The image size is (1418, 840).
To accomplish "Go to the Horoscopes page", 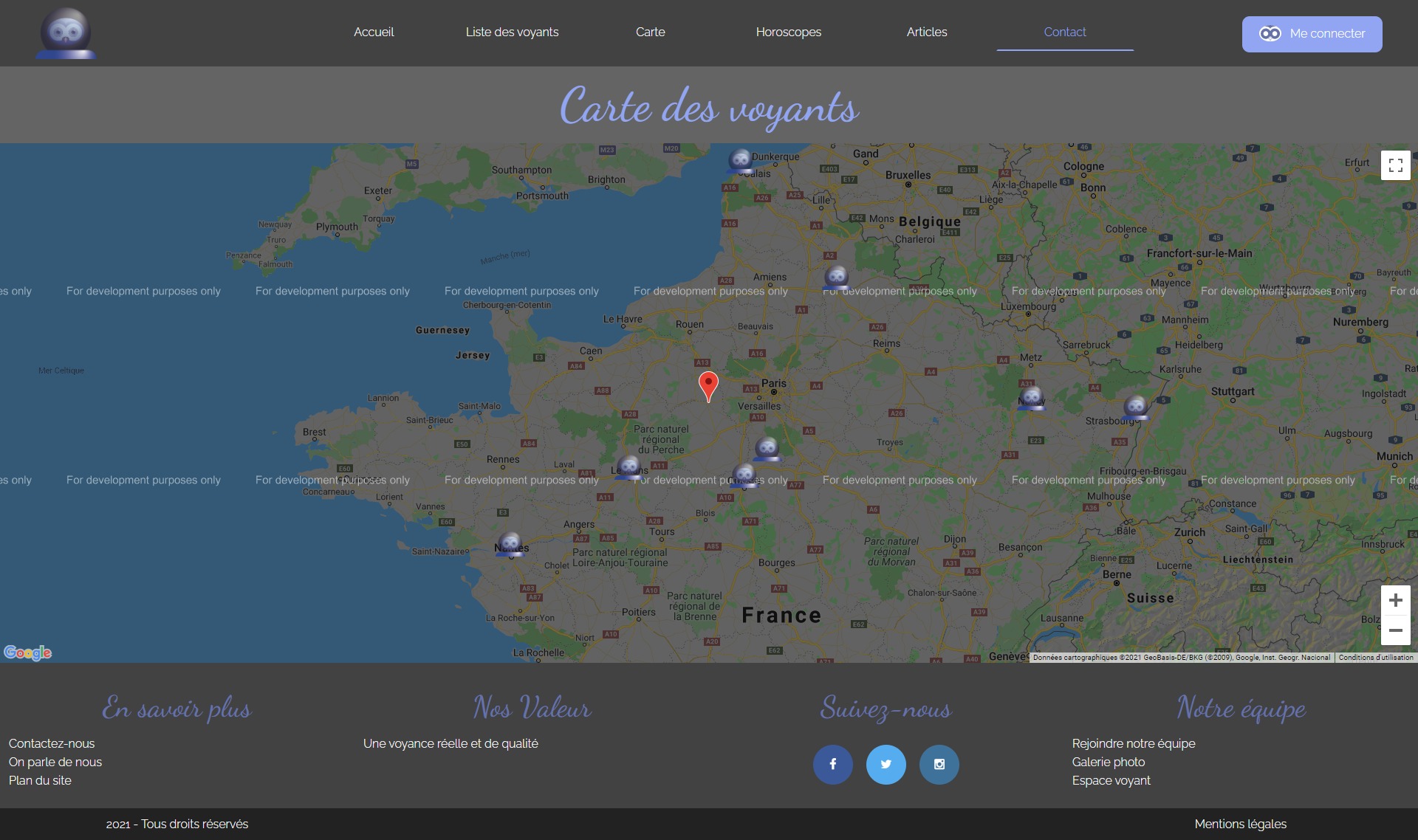I will point(788,32).
